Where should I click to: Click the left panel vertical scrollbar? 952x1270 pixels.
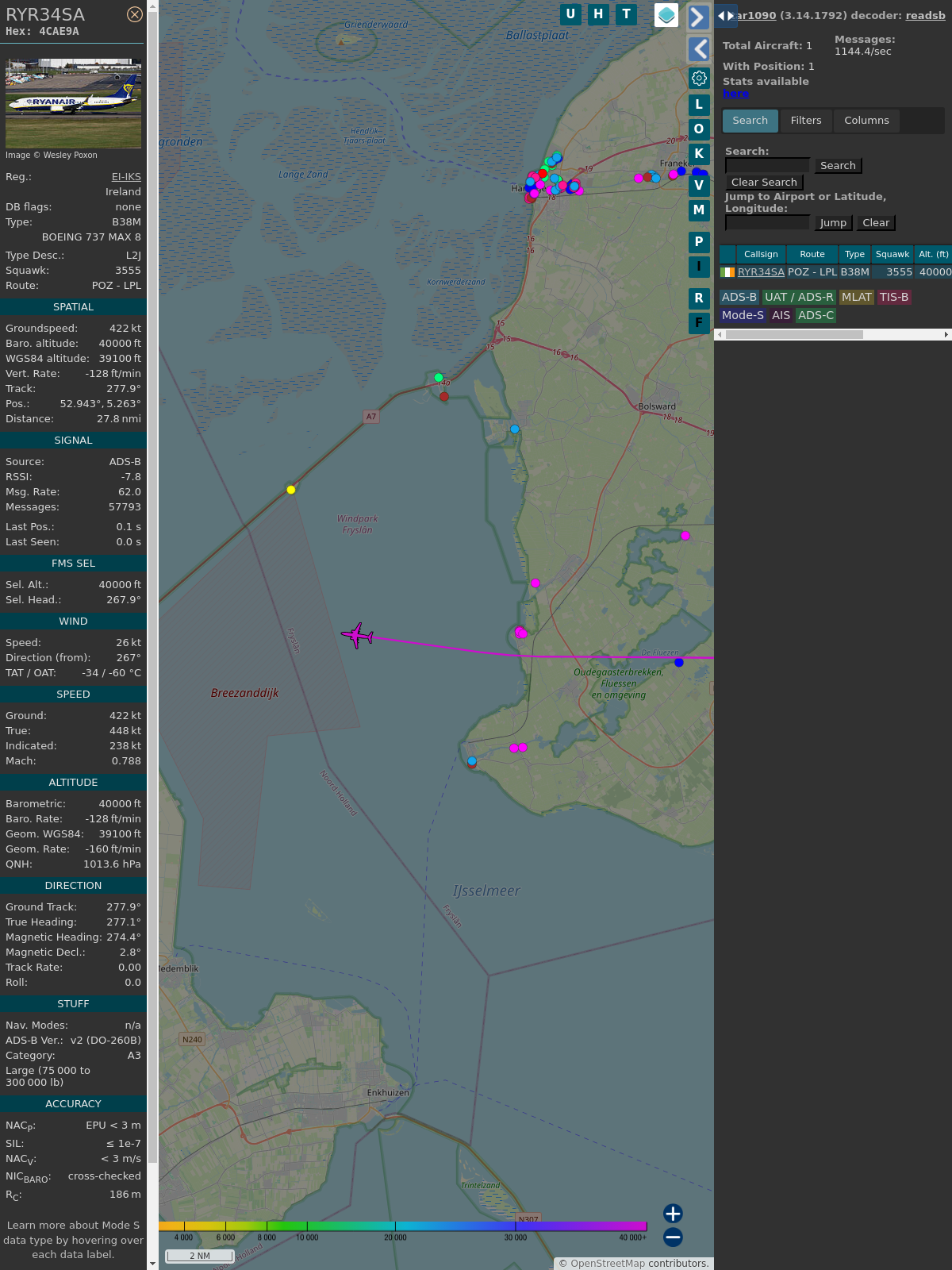pos(152,587)
